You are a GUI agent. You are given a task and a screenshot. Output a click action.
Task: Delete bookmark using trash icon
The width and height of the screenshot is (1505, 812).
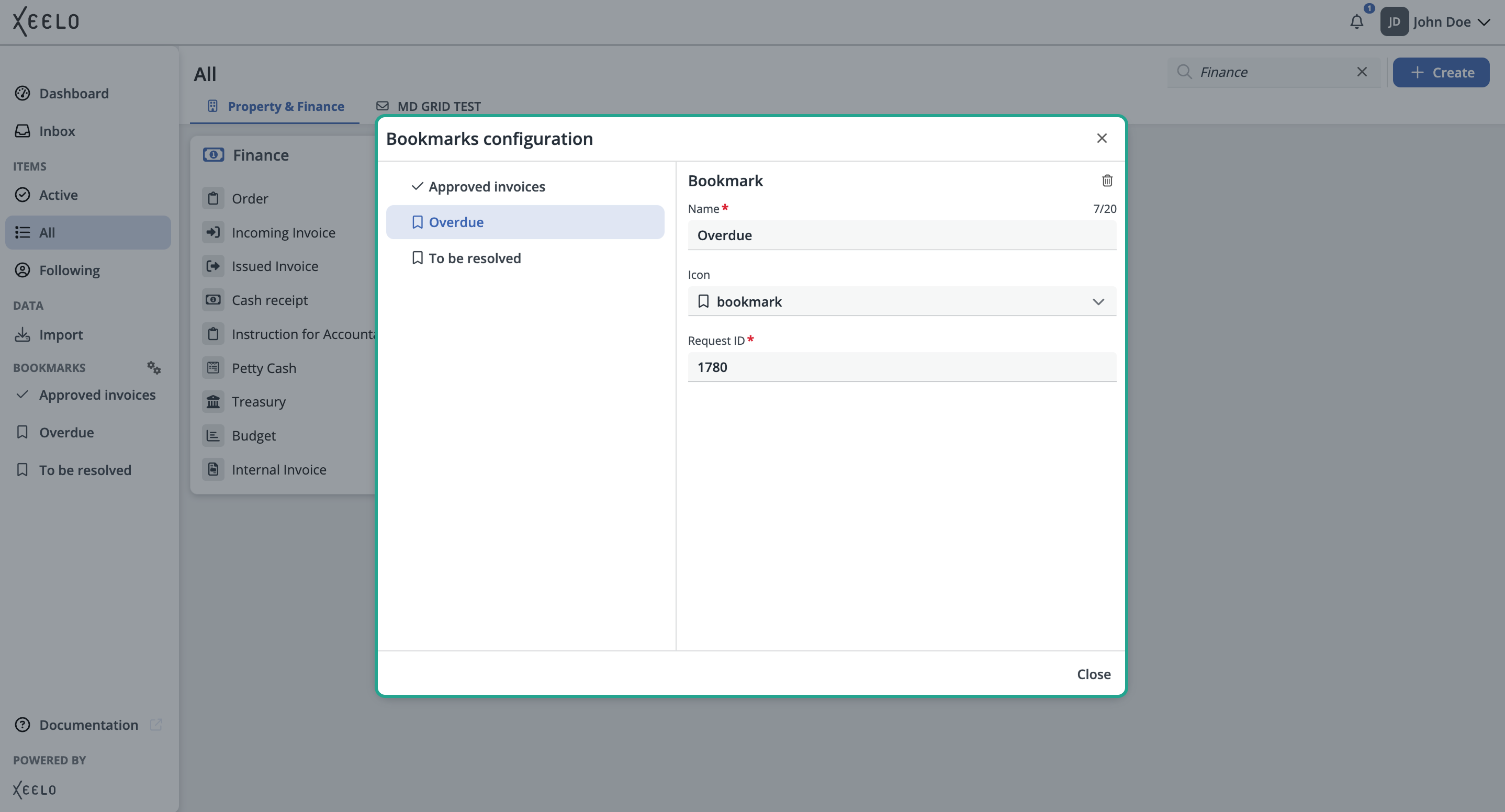coord(1107,181)
